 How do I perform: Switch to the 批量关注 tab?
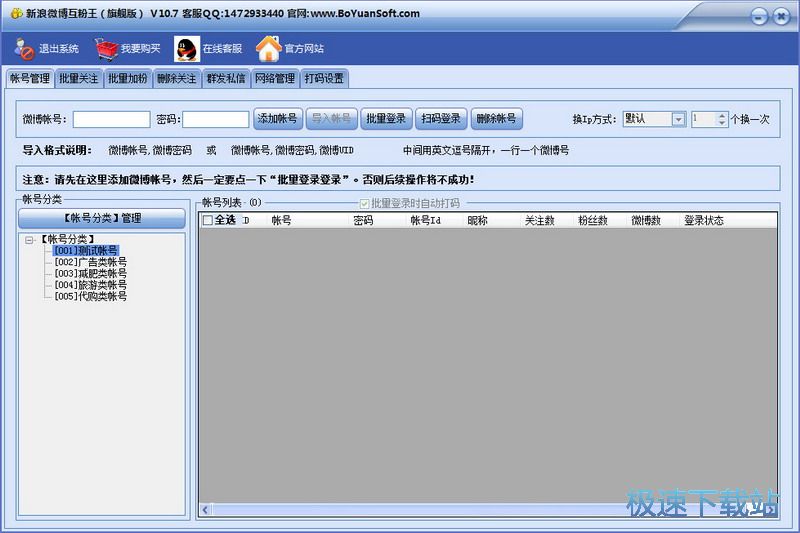point(78,78)
